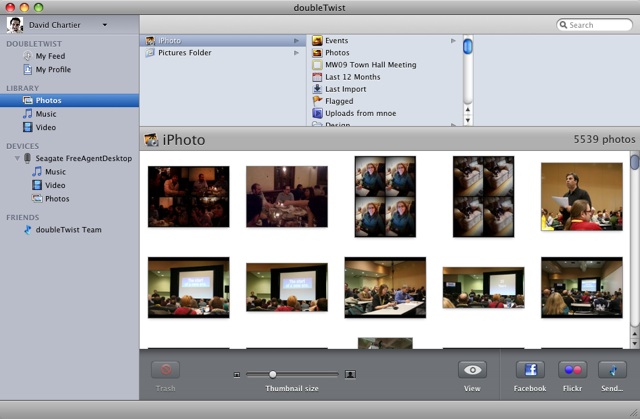Screen dimensions: 640x419
Task: Click photo grid scroll down arrow
Action: coord(635,344)
